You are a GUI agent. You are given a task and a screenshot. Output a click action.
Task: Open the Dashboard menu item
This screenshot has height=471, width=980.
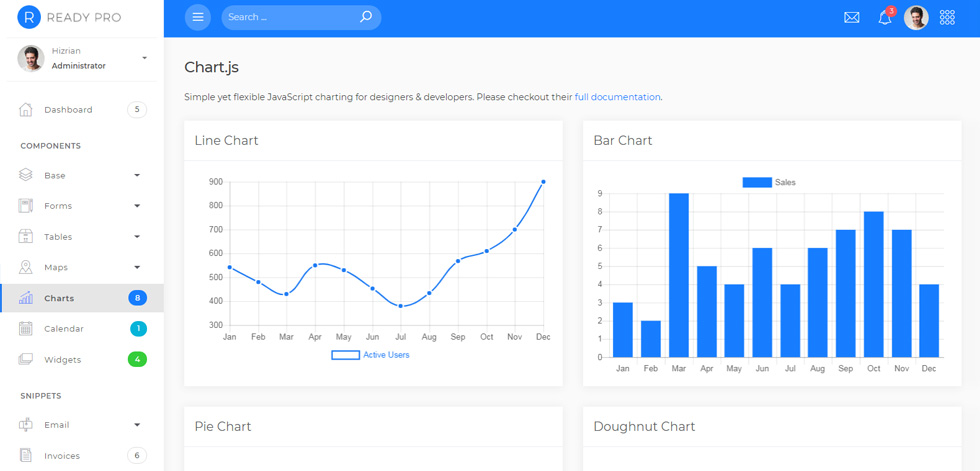pyautogui.click(x=82, y=110)
